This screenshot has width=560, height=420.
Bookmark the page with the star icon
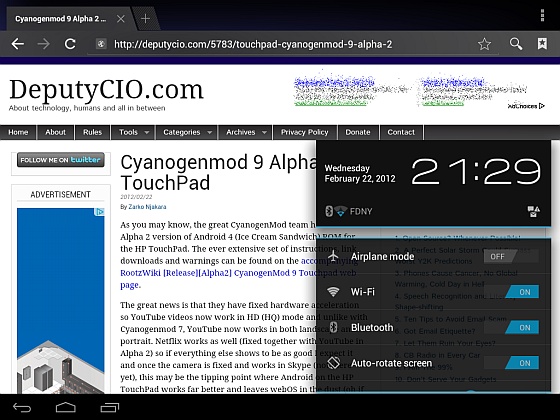tap(484, 44)
